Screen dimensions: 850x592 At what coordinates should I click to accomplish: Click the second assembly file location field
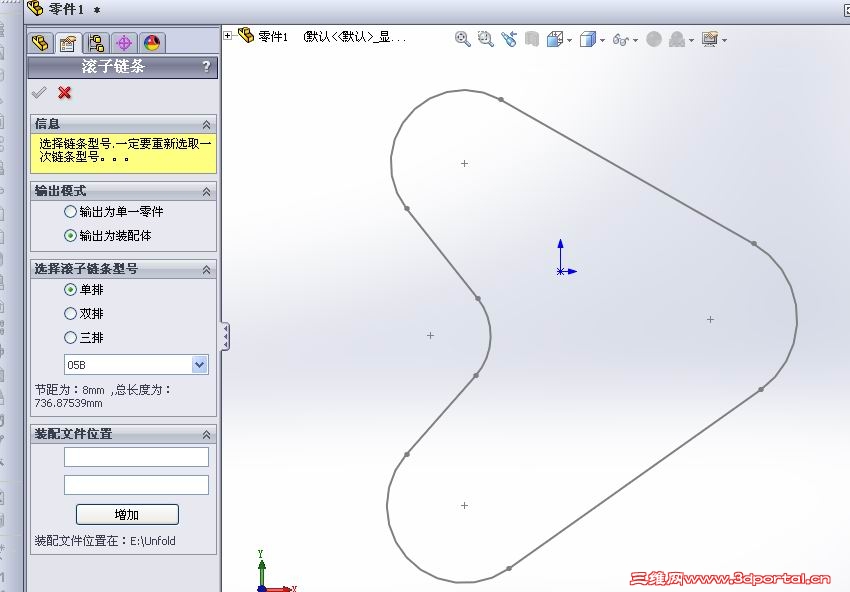pyautogui.click(x=136, y=485)
